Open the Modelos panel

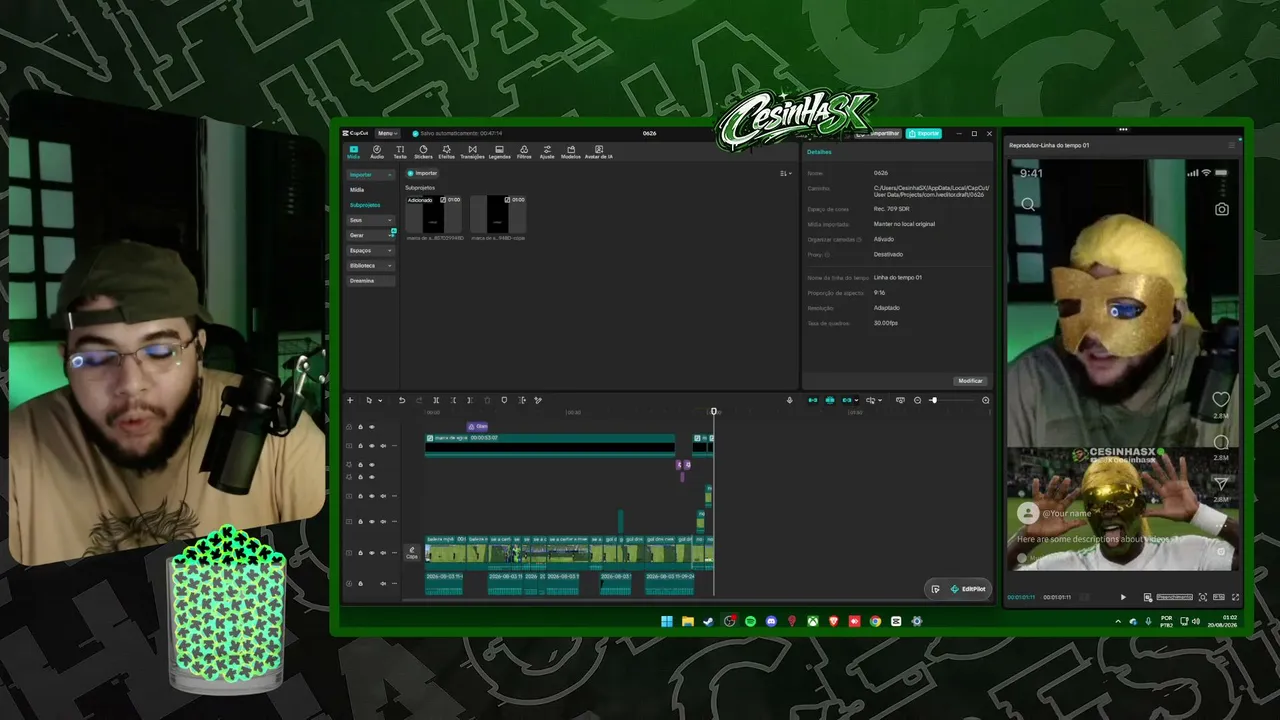point(571,152)
